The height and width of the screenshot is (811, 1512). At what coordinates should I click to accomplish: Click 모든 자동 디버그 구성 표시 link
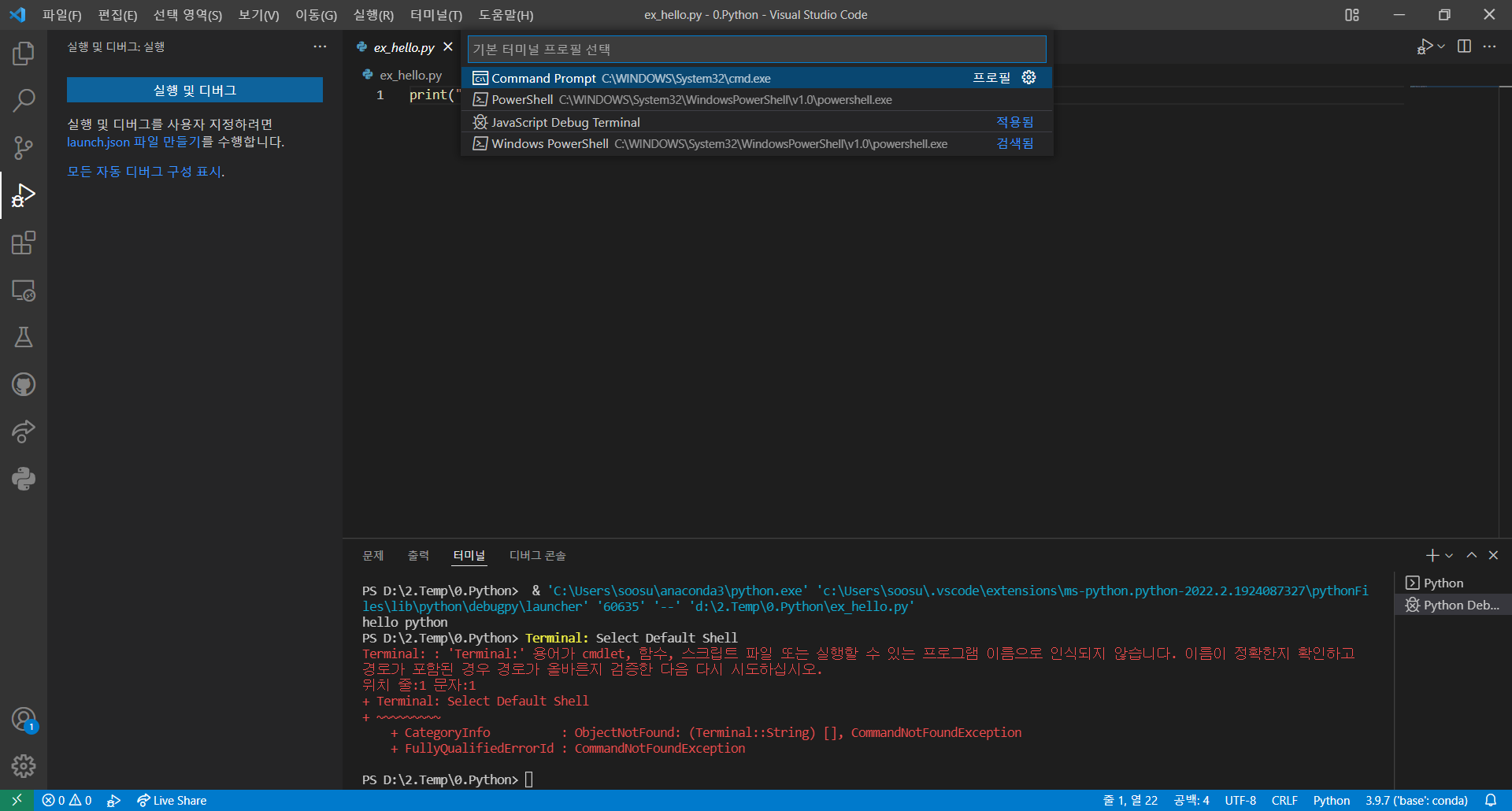(144, 171)
